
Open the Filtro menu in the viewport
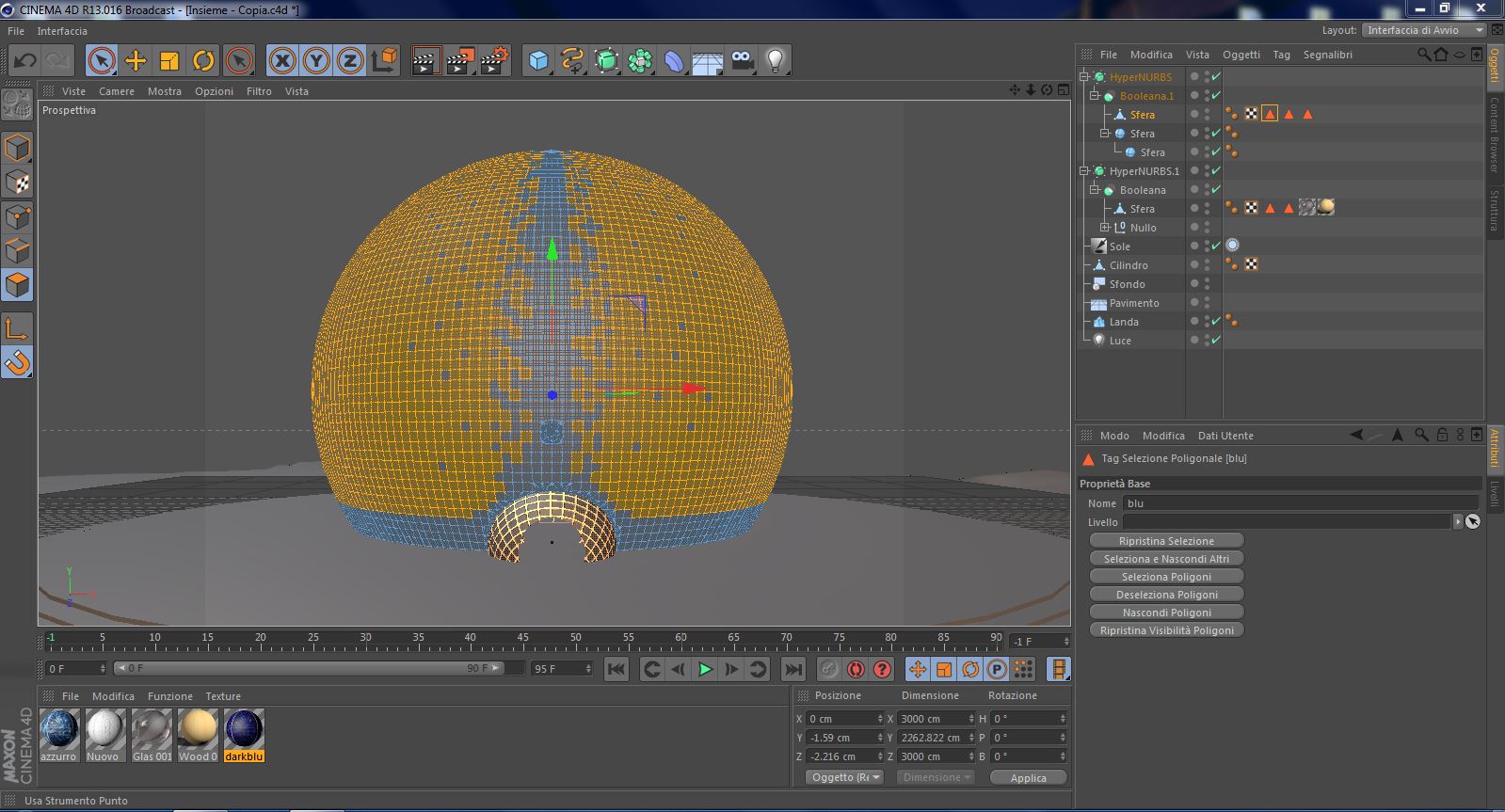pyautogui.click(x=259, y=91)
